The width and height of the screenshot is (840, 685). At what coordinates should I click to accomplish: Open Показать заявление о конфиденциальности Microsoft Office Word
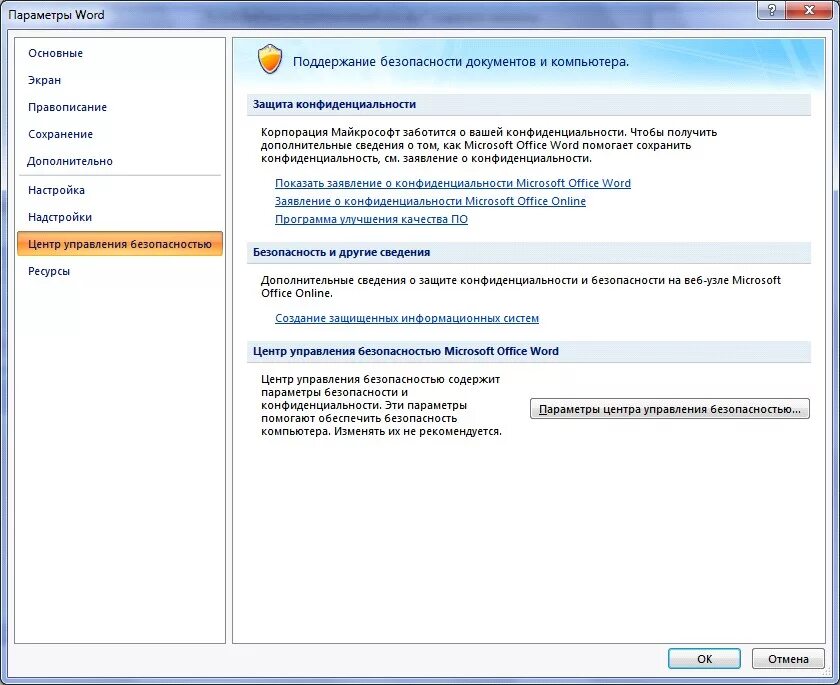453,183
